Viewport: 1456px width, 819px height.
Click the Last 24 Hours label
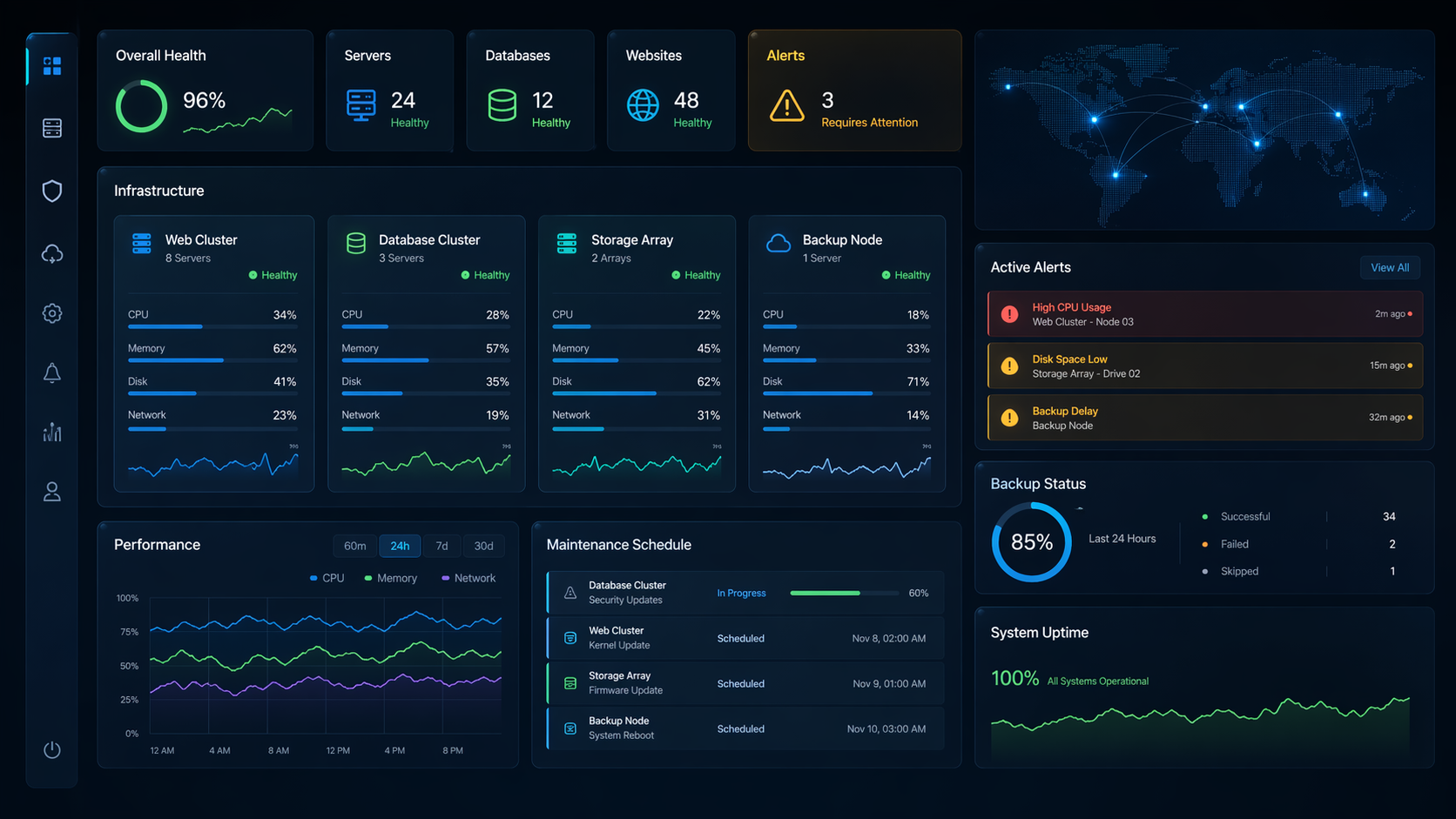point(1122,539)
